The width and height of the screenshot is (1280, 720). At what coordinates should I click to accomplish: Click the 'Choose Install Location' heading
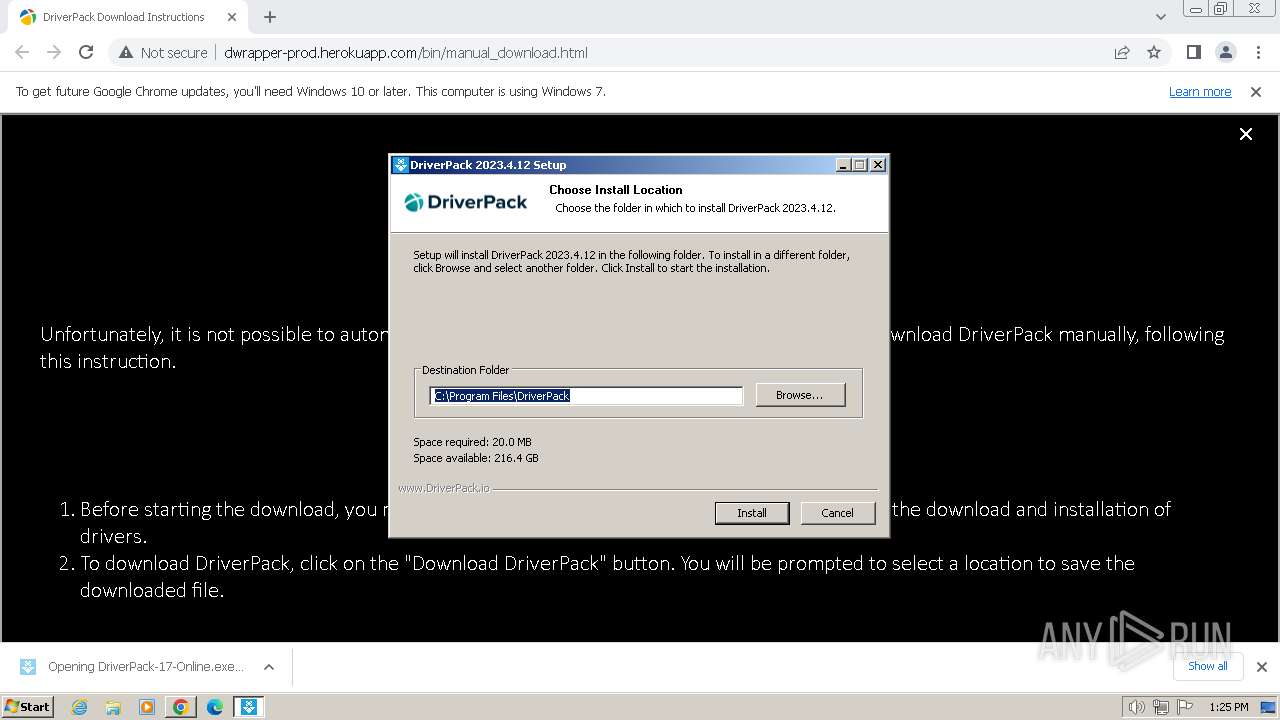point(616,190)
